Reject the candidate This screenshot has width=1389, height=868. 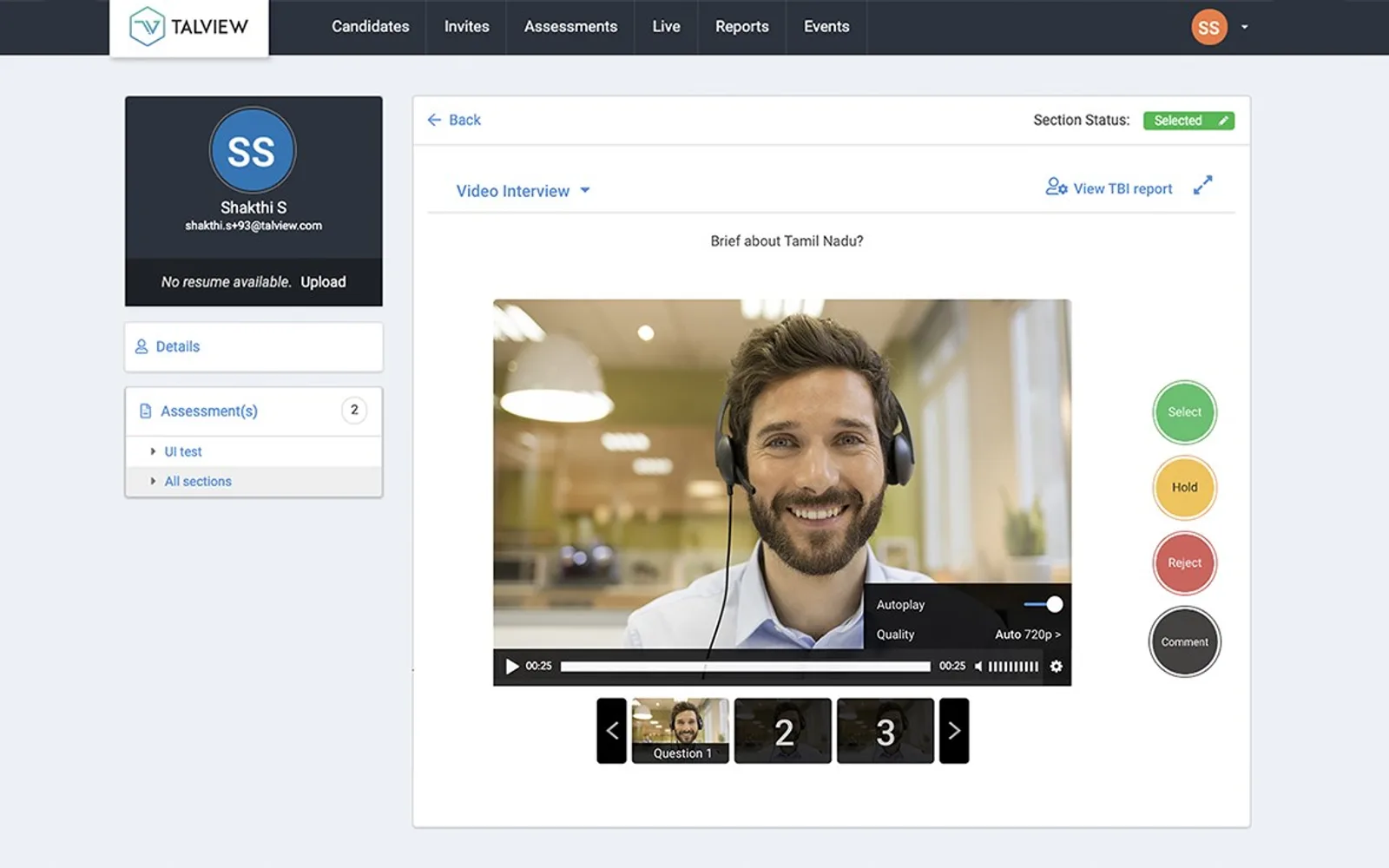[x=1184, y=563]
